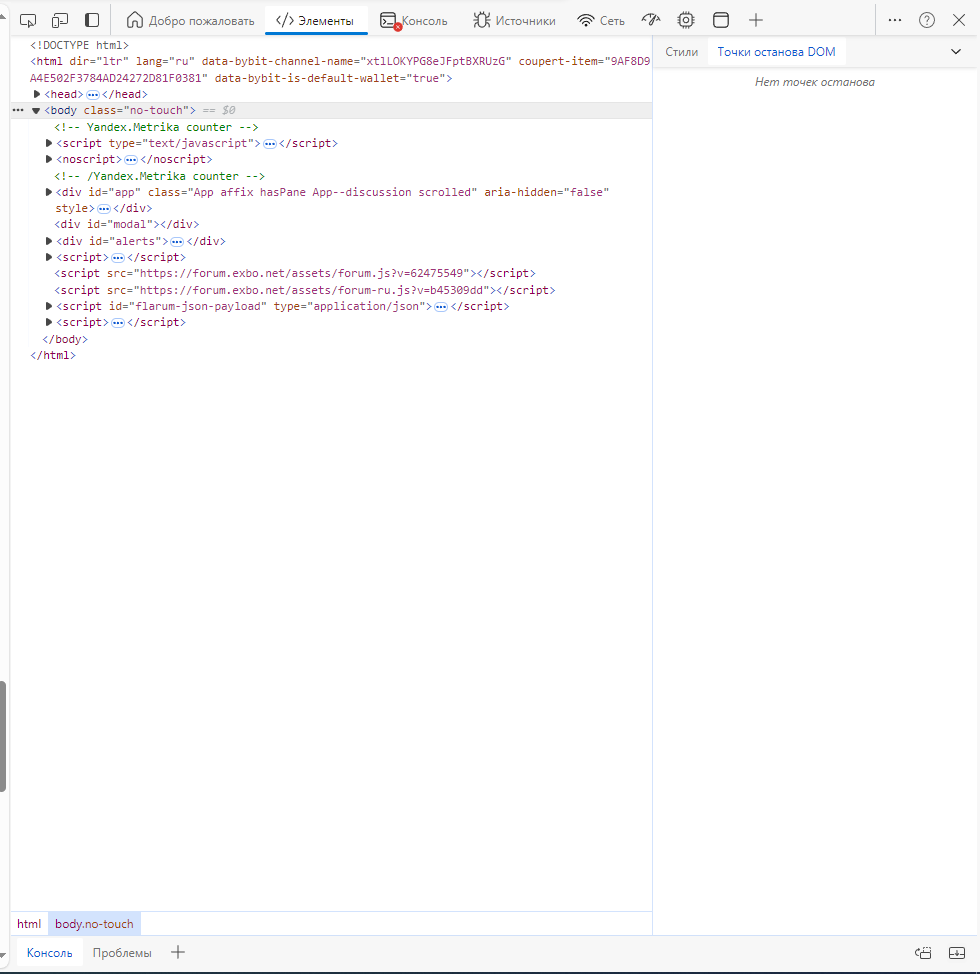The image size is (980, 974).
Task: Open forum.js script source link
Action: click(x=304, y=273)
